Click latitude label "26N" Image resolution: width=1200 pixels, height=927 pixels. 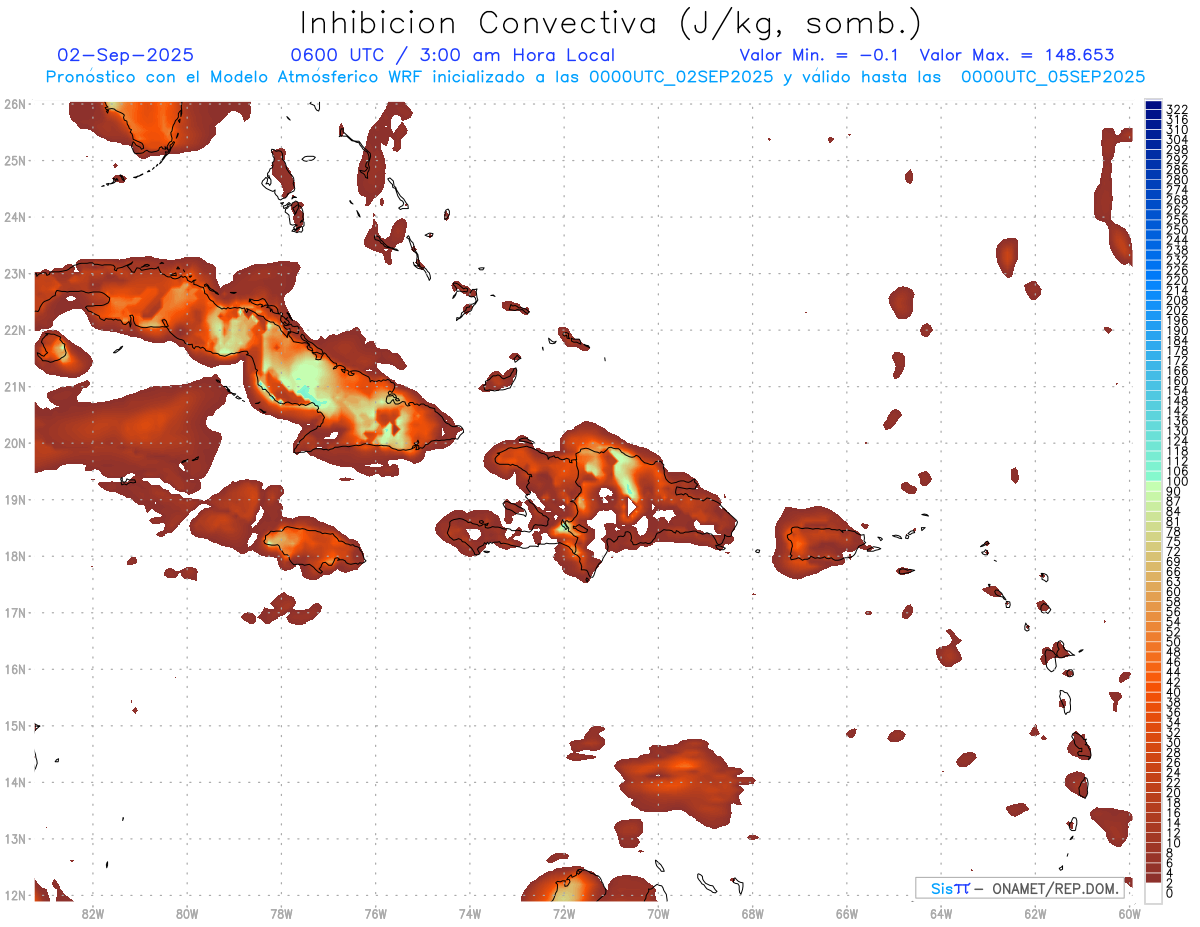(x=15, y=104)
